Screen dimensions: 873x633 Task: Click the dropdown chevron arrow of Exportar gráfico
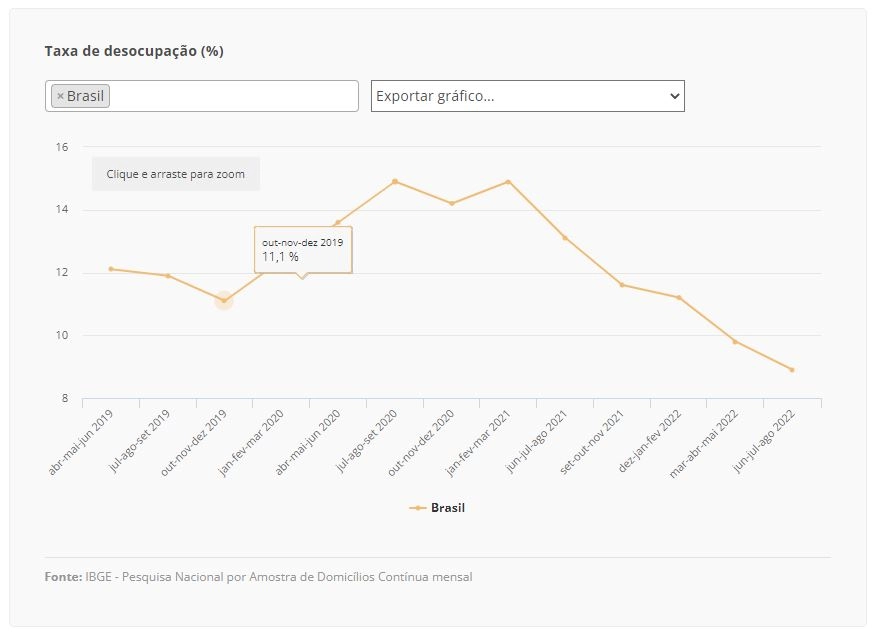point(674,96)
